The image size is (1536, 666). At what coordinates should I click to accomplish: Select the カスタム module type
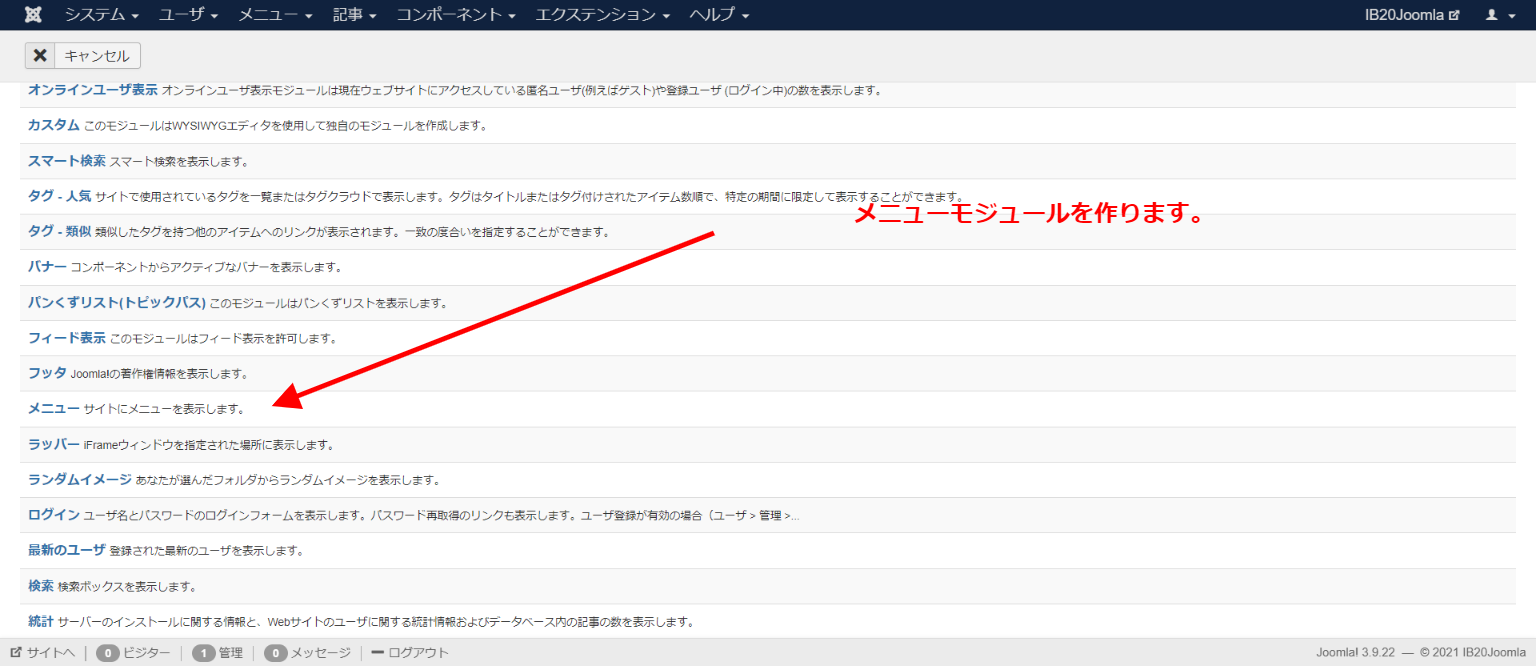pyautogui.click(x=54, y=125)
